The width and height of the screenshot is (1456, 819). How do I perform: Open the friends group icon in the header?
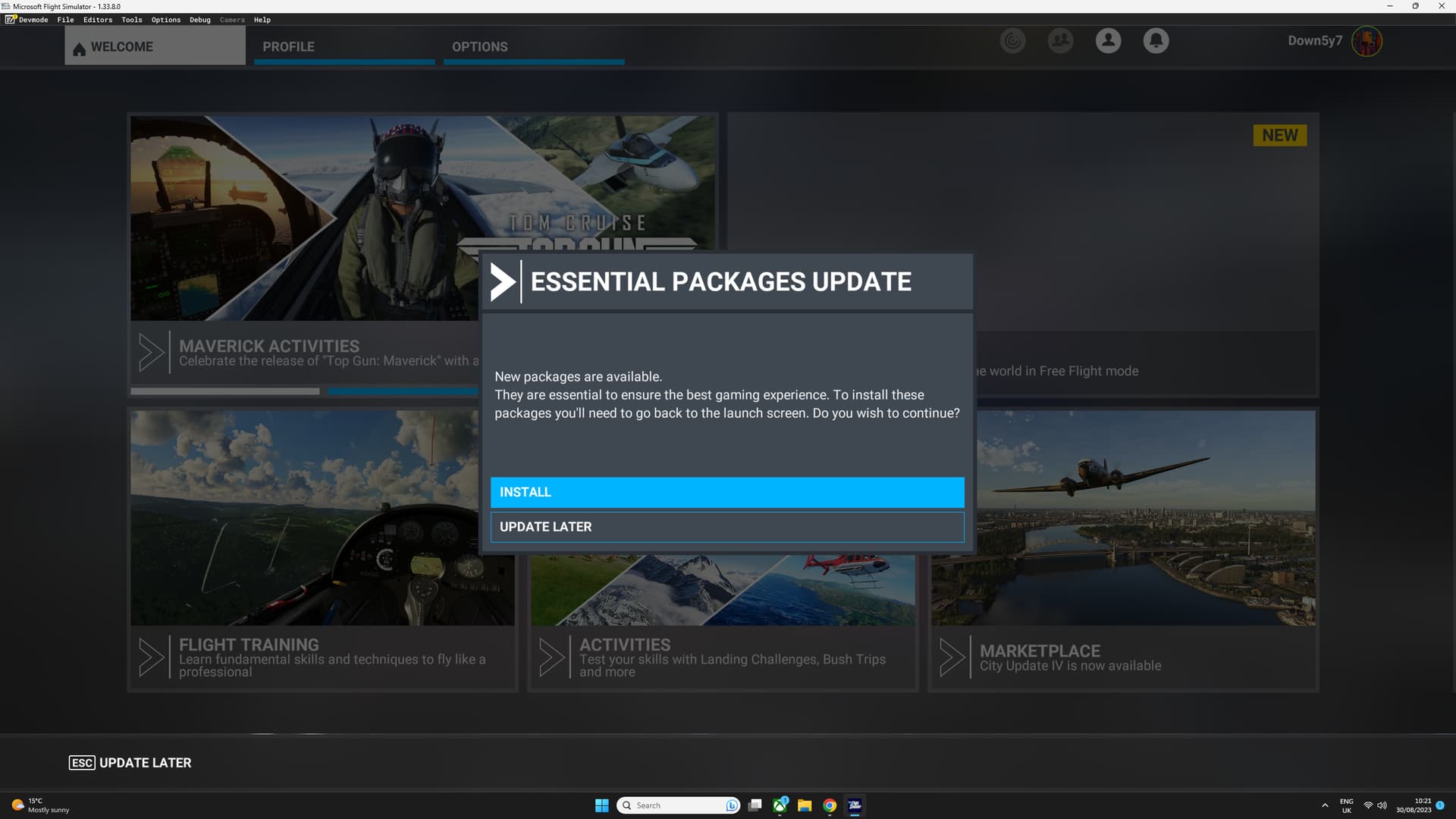click(x=1060, y=41)
